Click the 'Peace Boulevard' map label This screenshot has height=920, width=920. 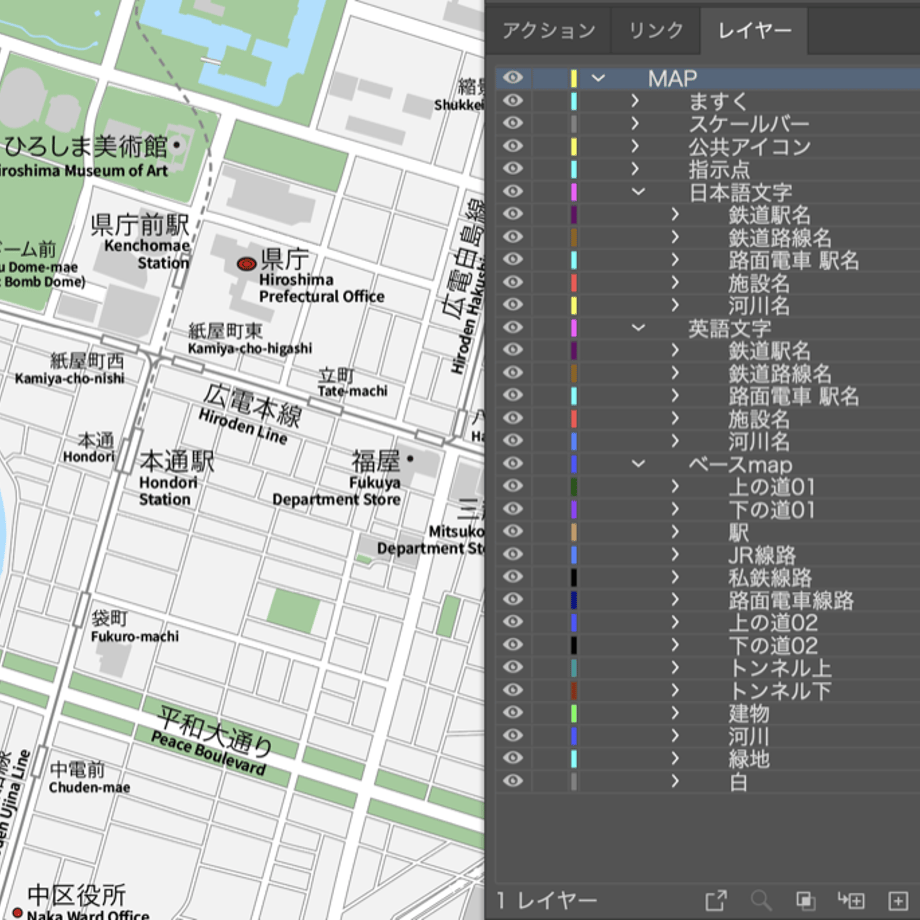coord(209,753)
